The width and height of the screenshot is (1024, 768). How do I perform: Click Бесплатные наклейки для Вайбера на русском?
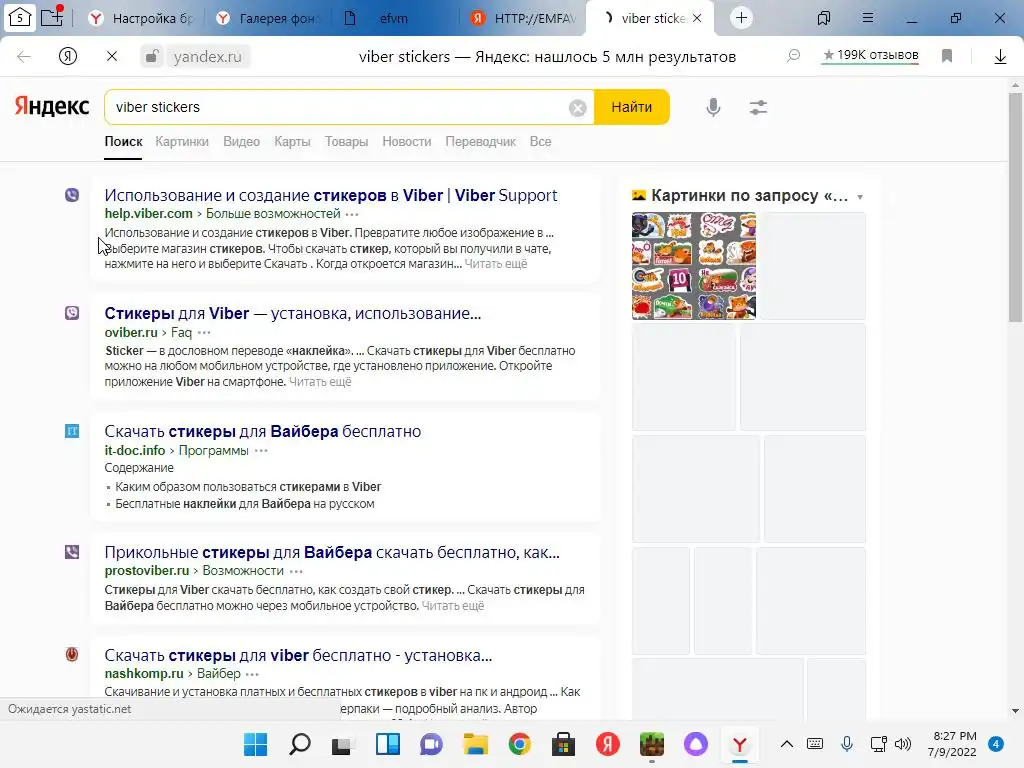(x=245, y=504)
